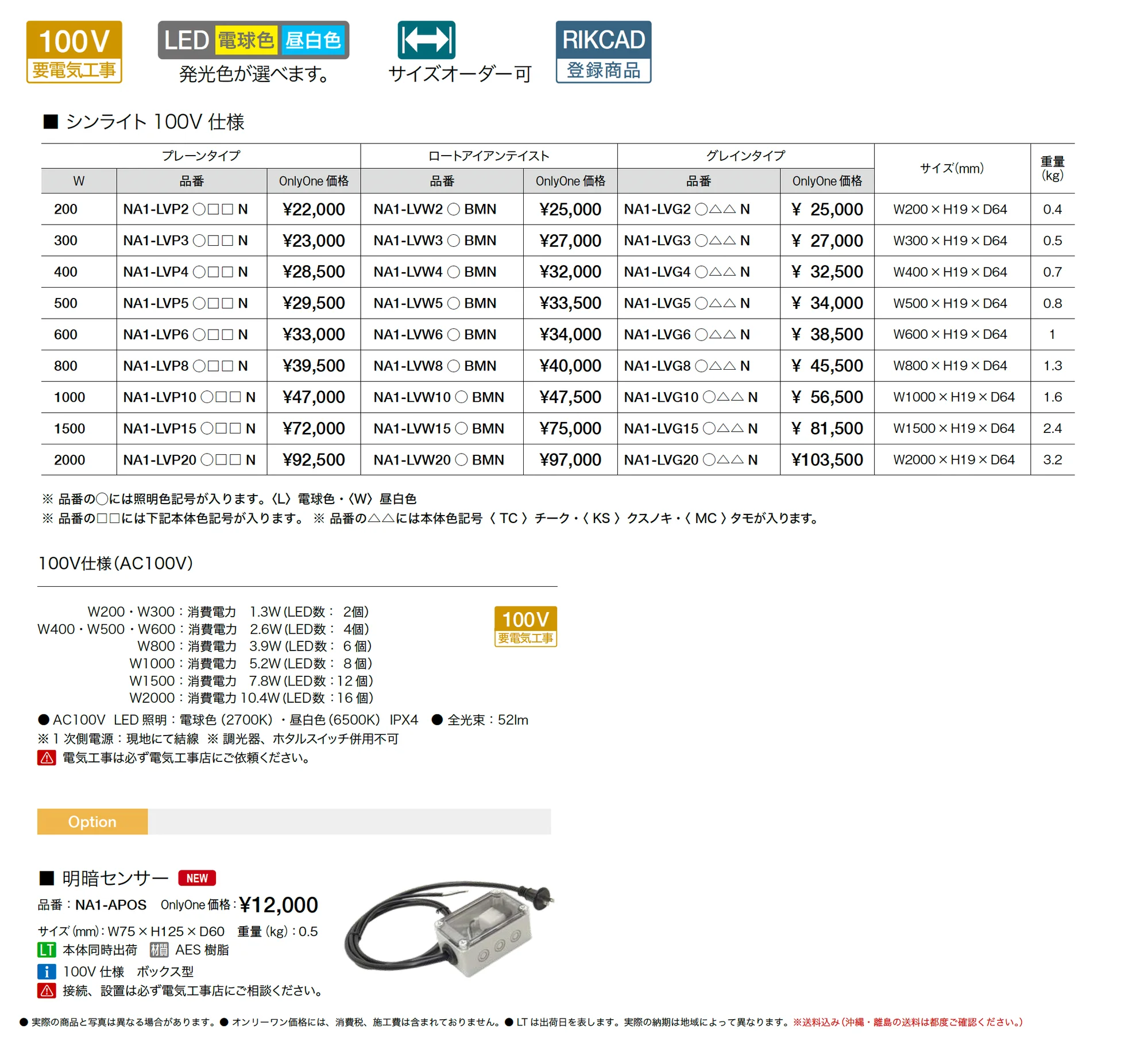
Task: Click the ¥81,500 price cell
Action: click(x=827, y=428)
